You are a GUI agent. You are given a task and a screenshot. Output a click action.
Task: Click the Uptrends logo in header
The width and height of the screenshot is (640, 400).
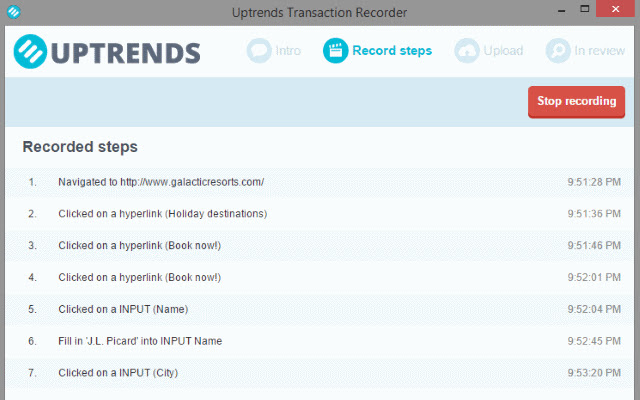point(107,52)
